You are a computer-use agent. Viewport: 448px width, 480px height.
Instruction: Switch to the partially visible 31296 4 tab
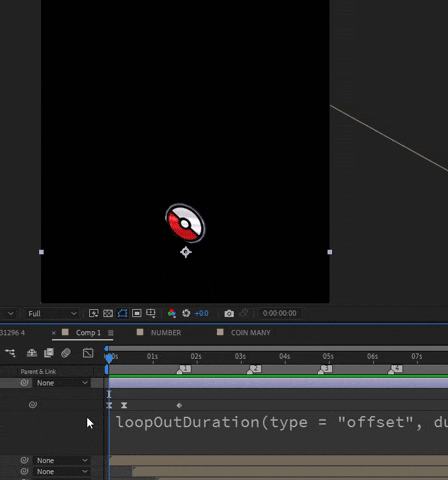[12, 333]
